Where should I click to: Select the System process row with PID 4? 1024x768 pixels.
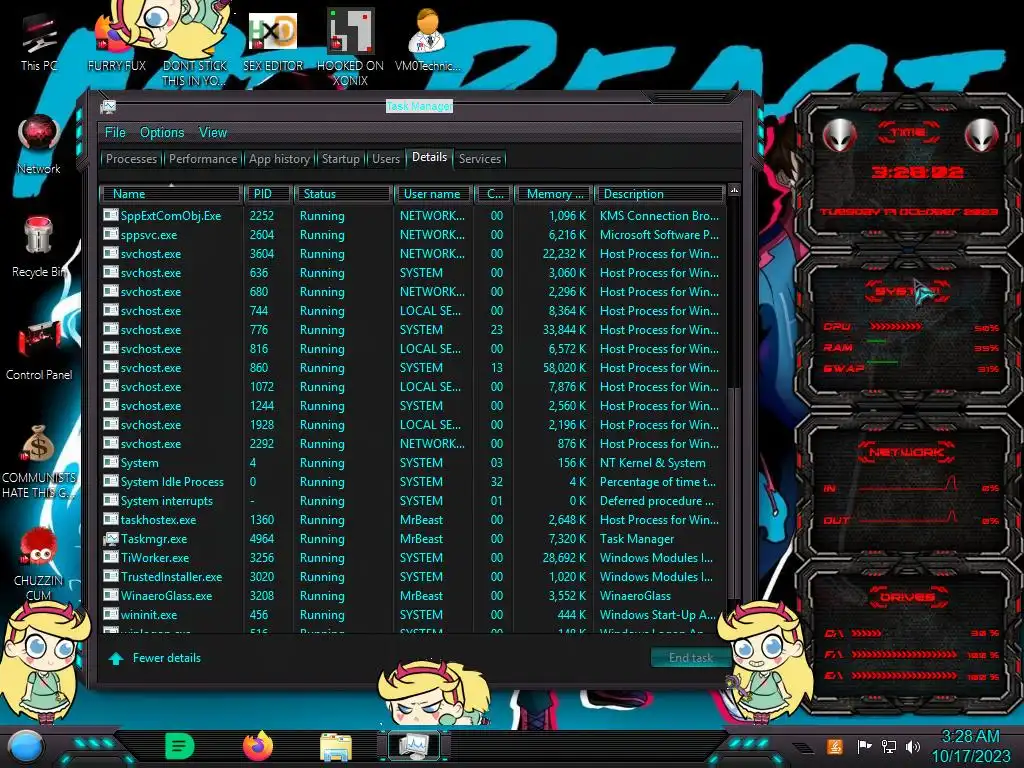pos(413,463)
